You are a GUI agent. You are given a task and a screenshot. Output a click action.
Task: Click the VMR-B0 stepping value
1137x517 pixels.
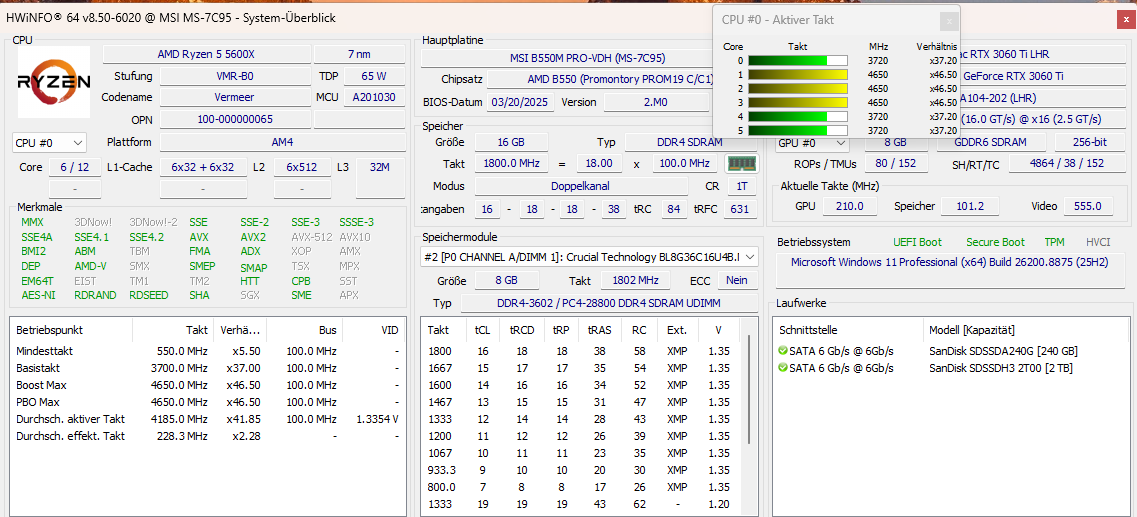coord(235,75)
